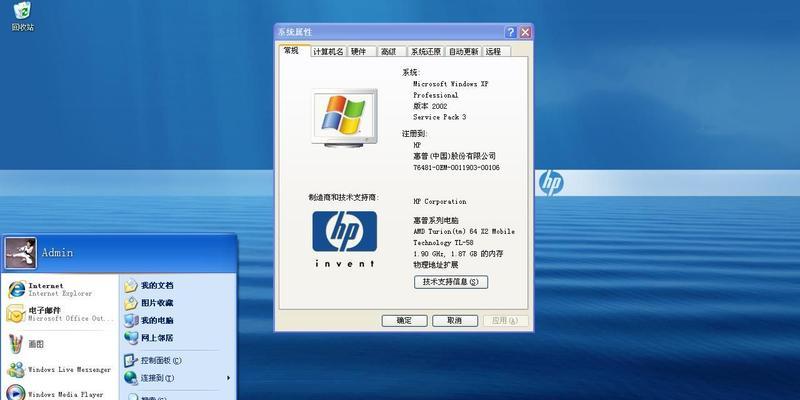The height and width of the screenshot is (400, 800).
Task: Launch the Windows Media Player icon
Action: coord(16,393)
